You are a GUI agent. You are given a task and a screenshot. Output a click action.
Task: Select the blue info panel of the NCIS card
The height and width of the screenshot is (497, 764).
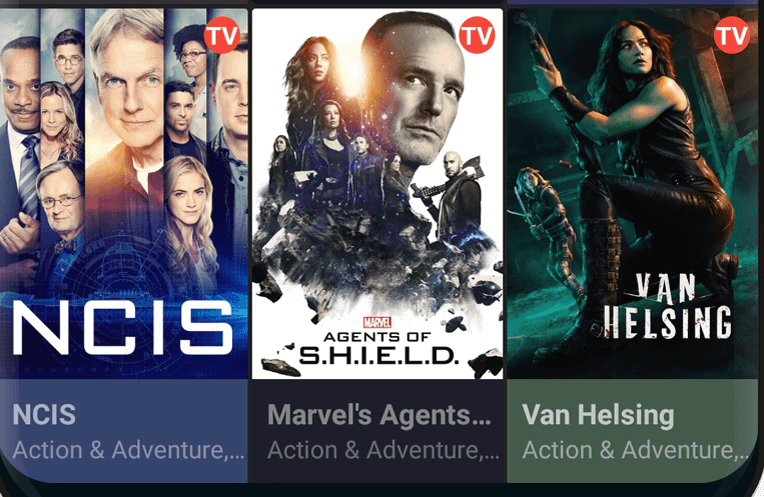(124, 431)
